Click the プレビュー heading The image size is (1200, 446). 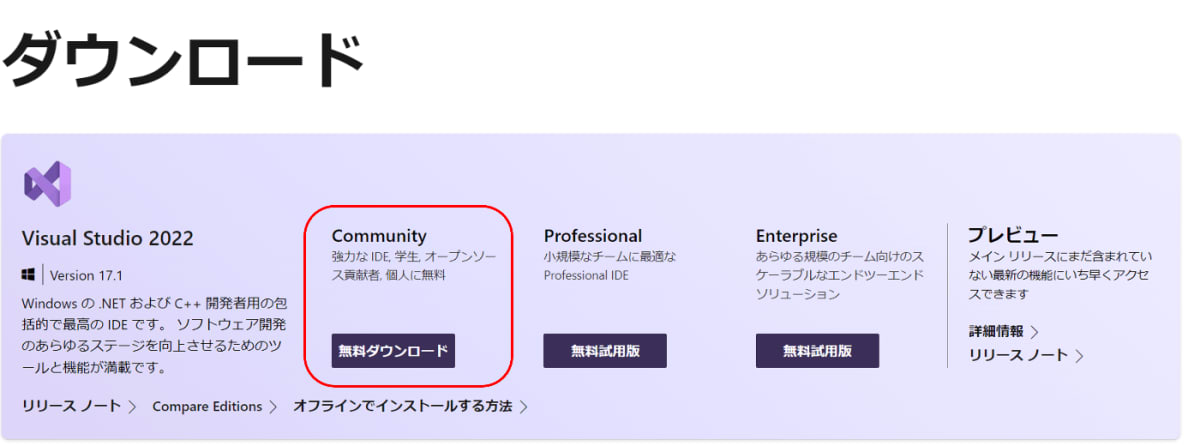[x=1013, y=235]
